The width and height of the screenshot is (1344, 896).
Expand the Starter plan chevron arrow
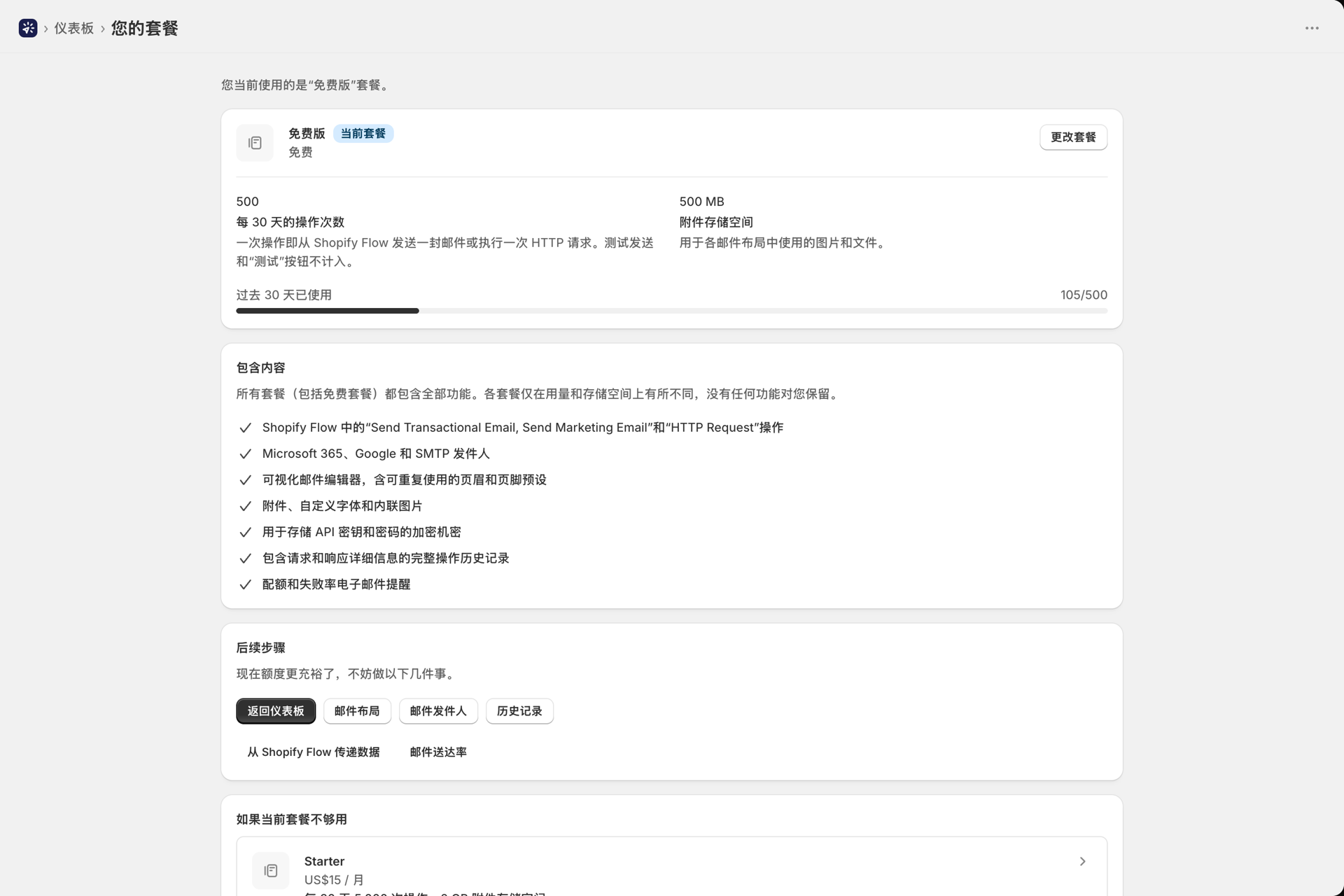(1082, 861)
